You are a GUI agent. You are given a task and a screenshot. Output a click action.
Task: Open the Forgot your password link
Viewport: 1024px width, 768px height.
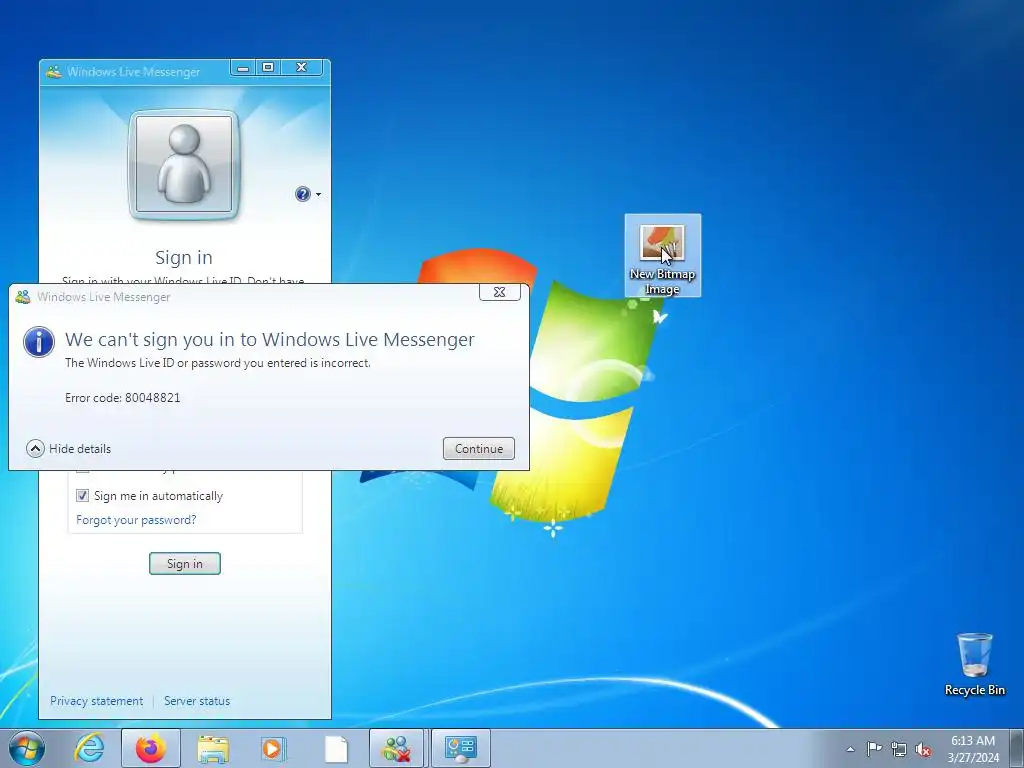pyautogui.click(x=136, y=520)
